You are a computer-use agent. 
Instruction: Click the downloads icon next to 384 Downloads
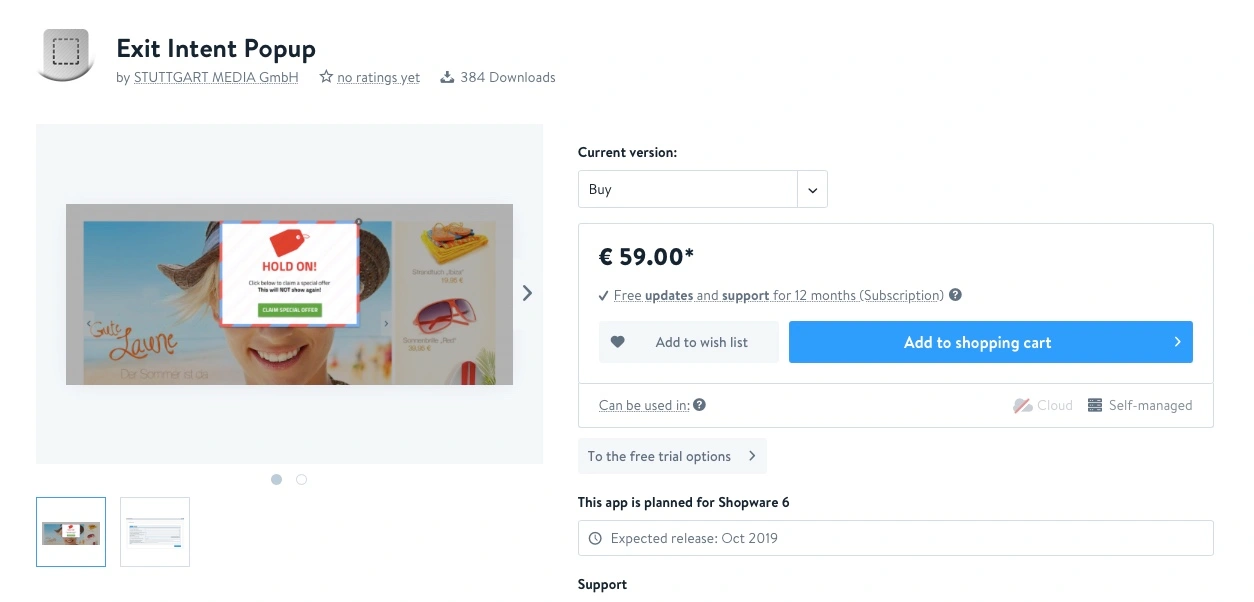447,76
